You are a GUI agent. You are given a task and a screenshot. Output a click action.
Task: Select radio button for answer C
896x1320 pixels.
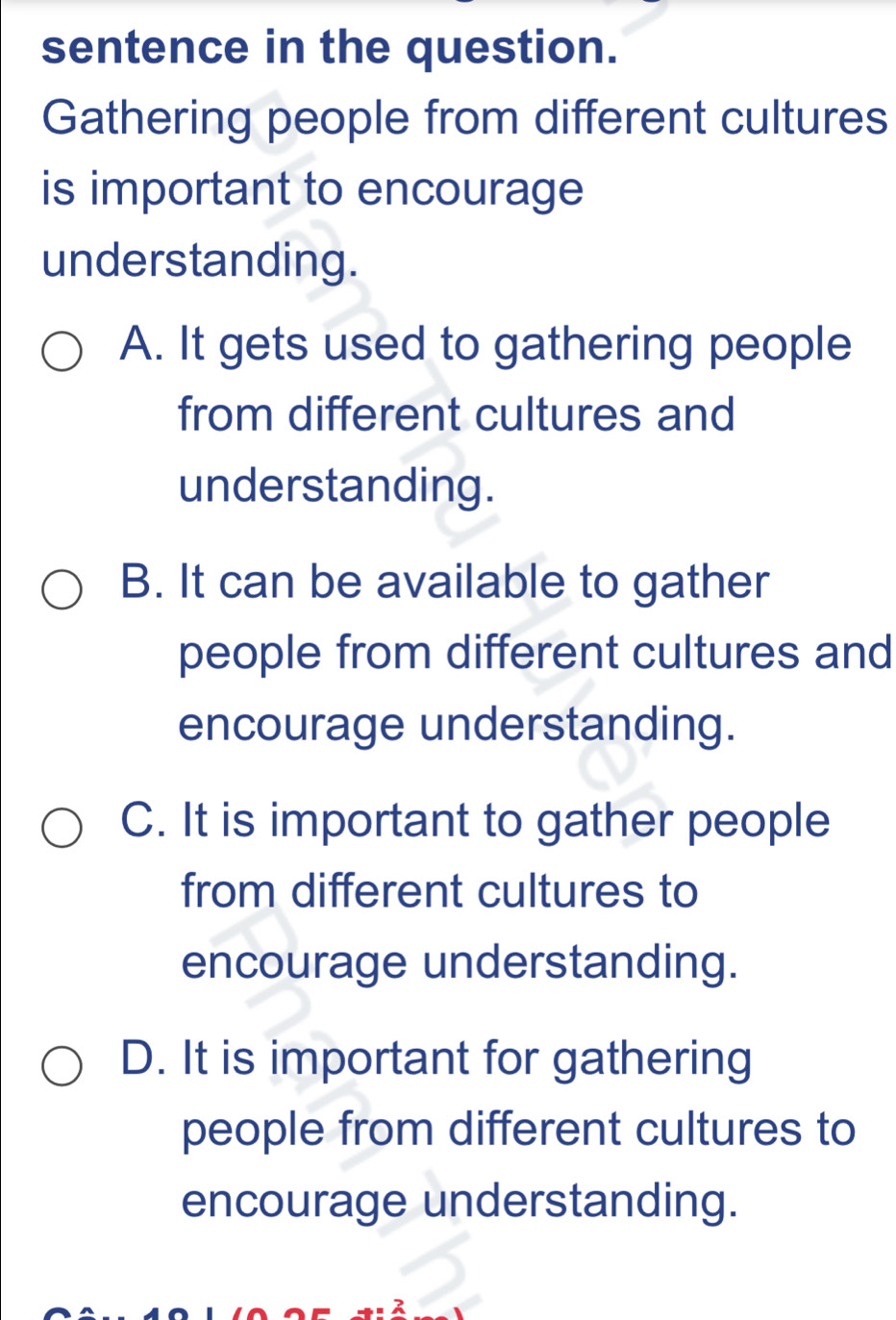point(62,828)
